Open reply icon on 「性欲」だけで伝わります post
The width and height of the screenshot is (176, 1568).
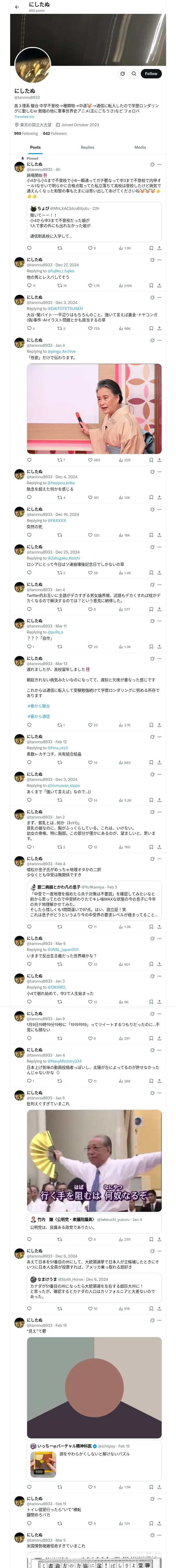[x=29, y=460]
